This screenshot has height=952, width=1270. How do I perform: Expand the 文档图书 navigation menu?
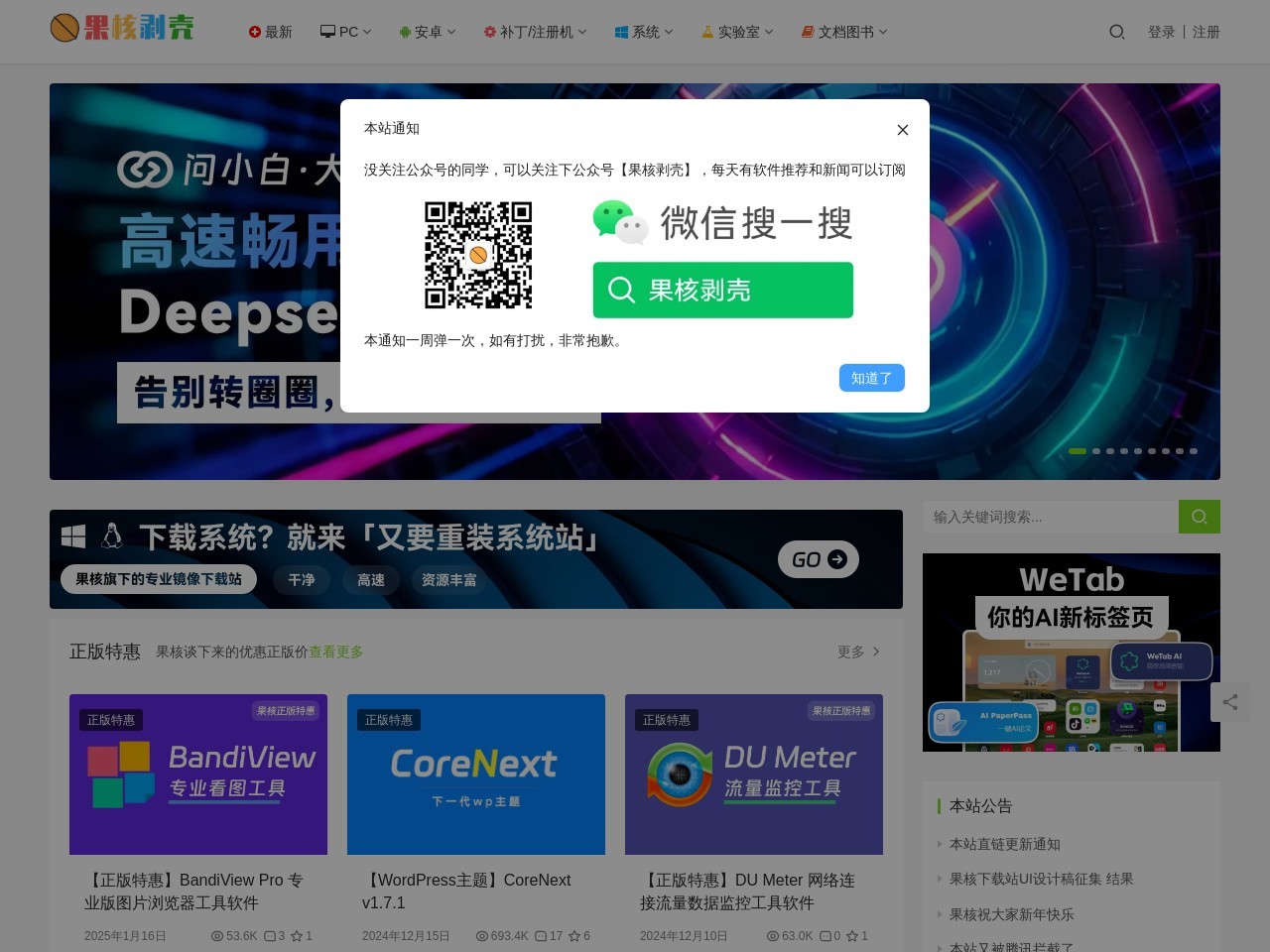point(844,32)
